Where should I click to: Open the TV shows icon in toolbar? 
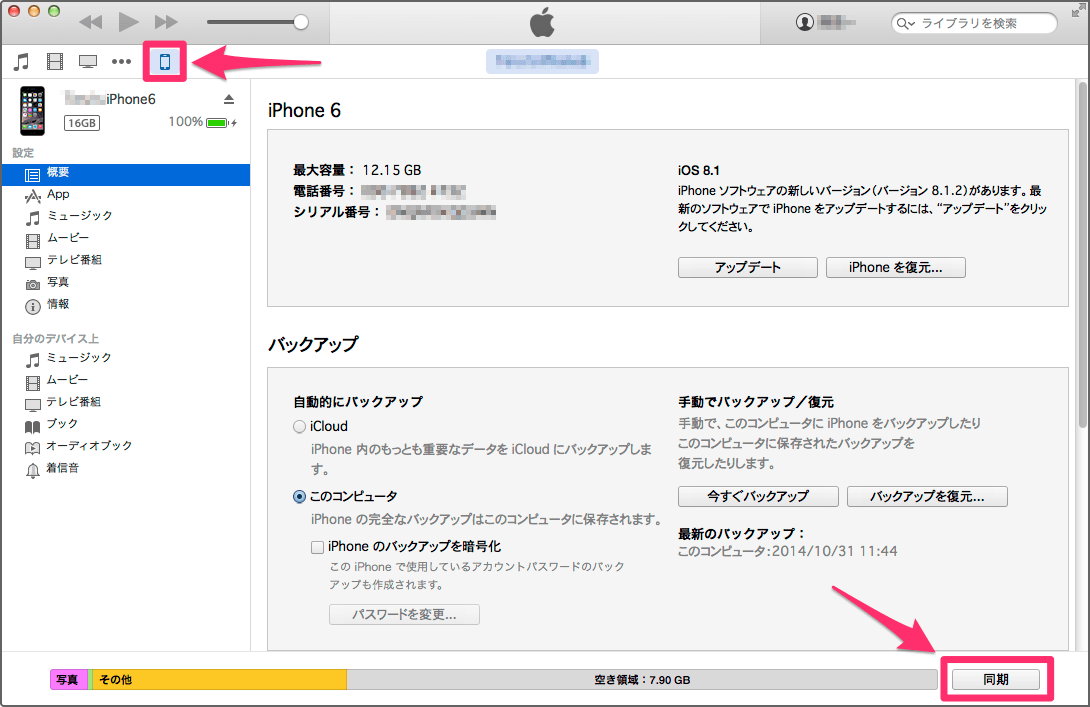click(88, 61)
